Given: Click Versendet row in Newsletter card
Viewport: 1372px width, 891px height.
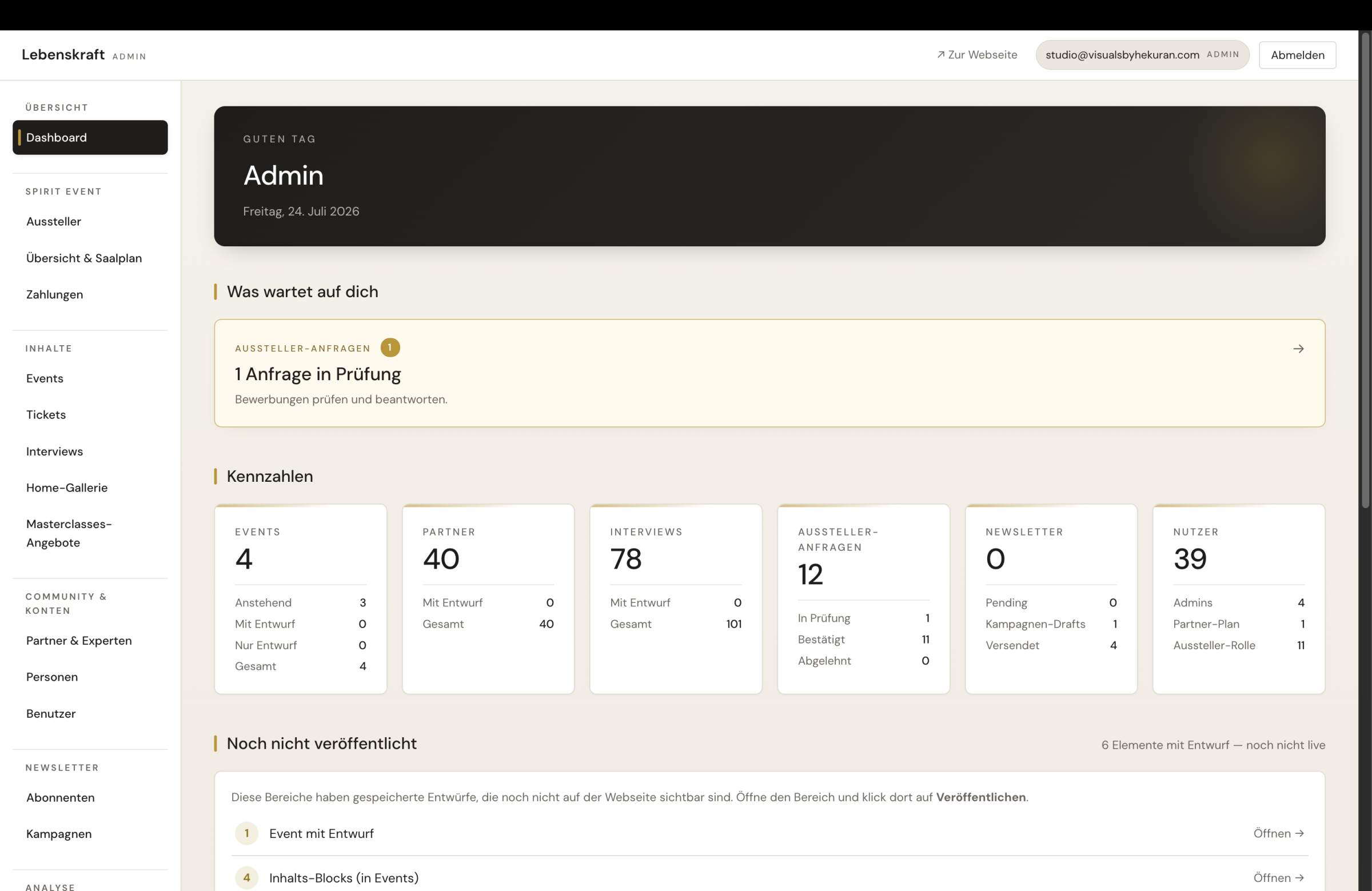Looking at the screenshot, I should [x=1051, y=645].
